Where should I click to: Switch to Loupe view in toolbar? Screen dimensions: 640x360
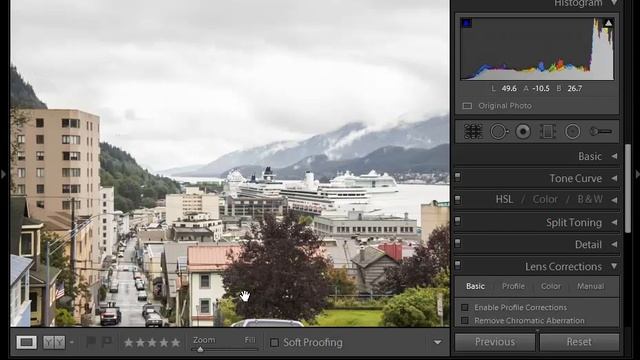tap(27, 342)
